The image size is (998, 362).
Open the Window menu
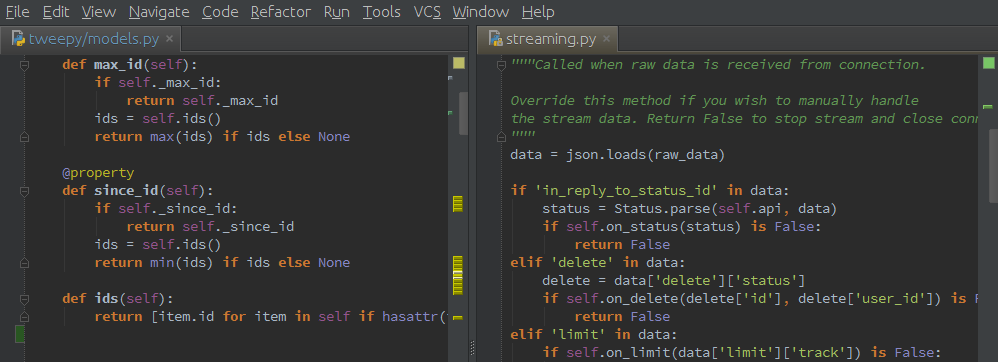click(x=481, y=11)
